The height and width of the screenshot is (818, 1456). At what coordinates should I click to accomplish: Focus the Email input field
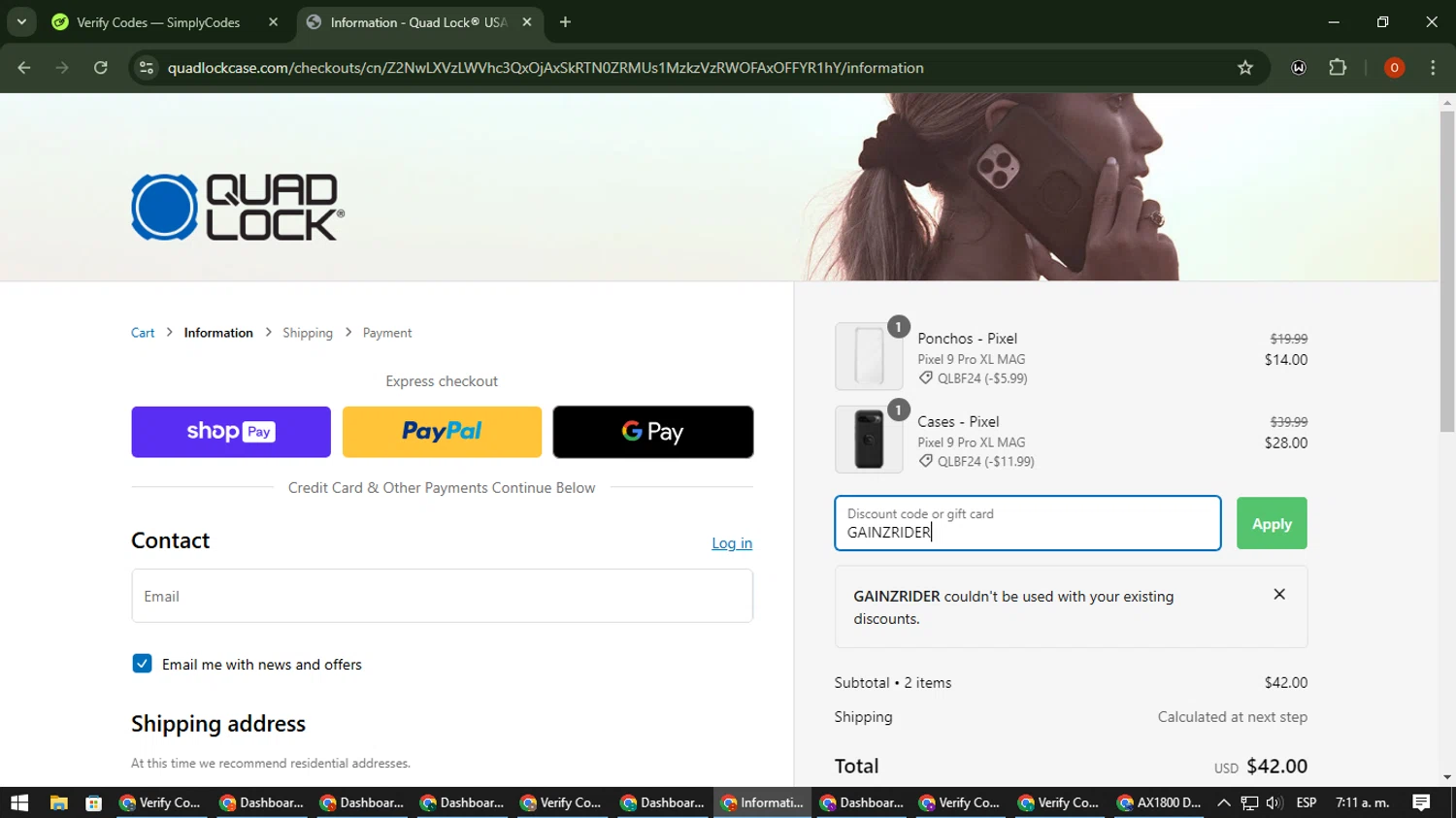[442, 596]
